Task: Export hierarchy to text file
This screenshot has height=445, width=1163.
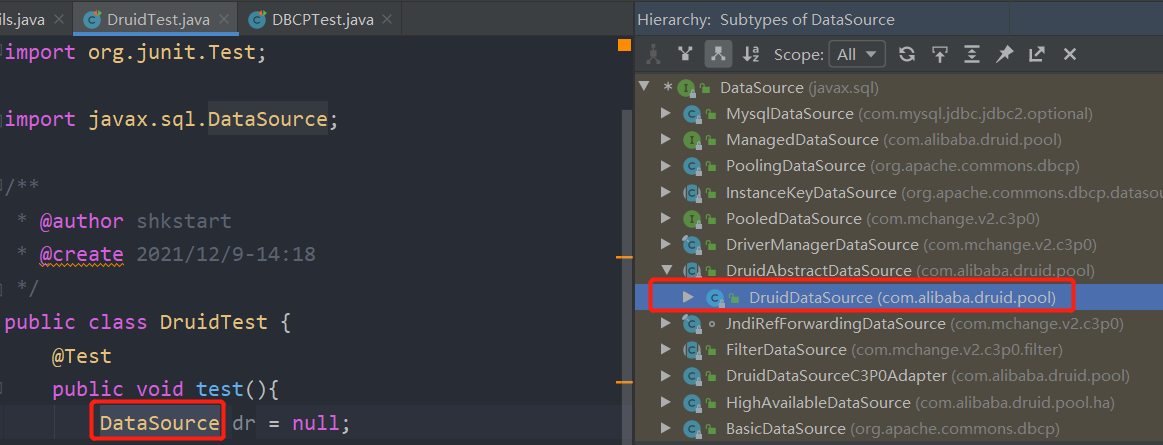Action: point(1037,54)
